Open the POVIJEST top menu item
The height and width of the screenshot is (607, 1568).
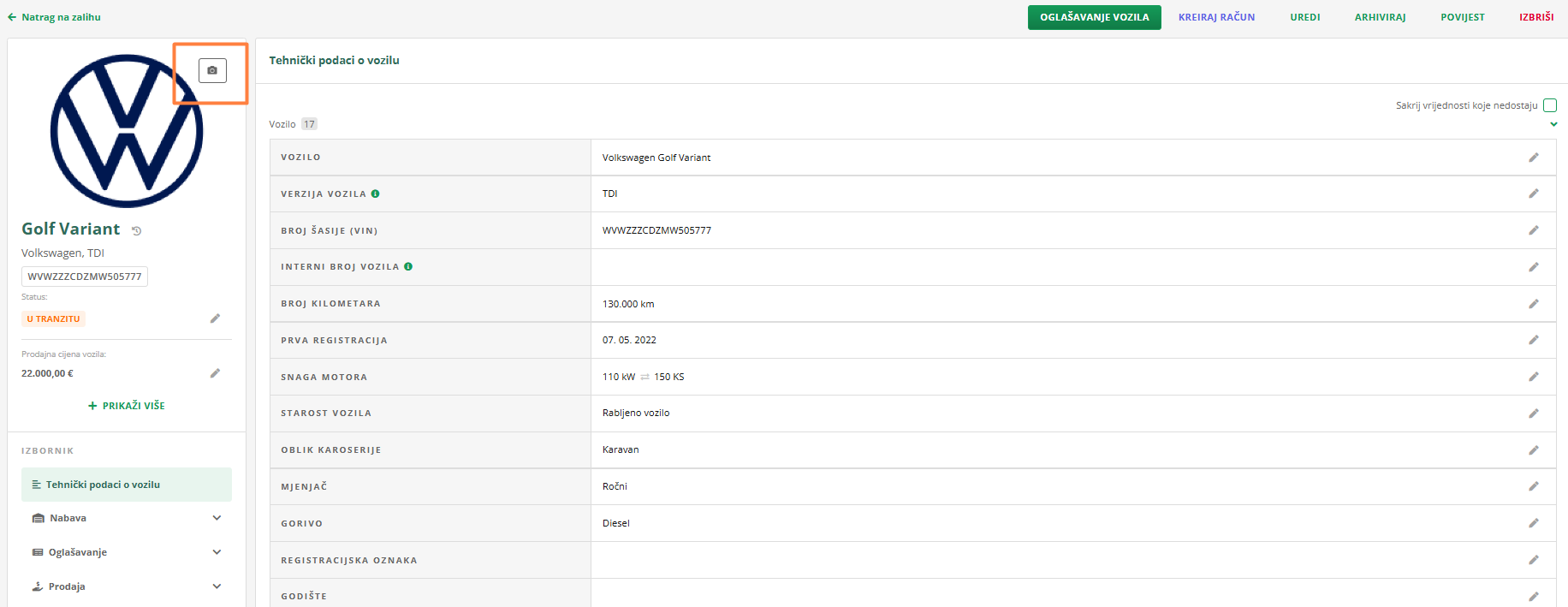[1462, 17]
